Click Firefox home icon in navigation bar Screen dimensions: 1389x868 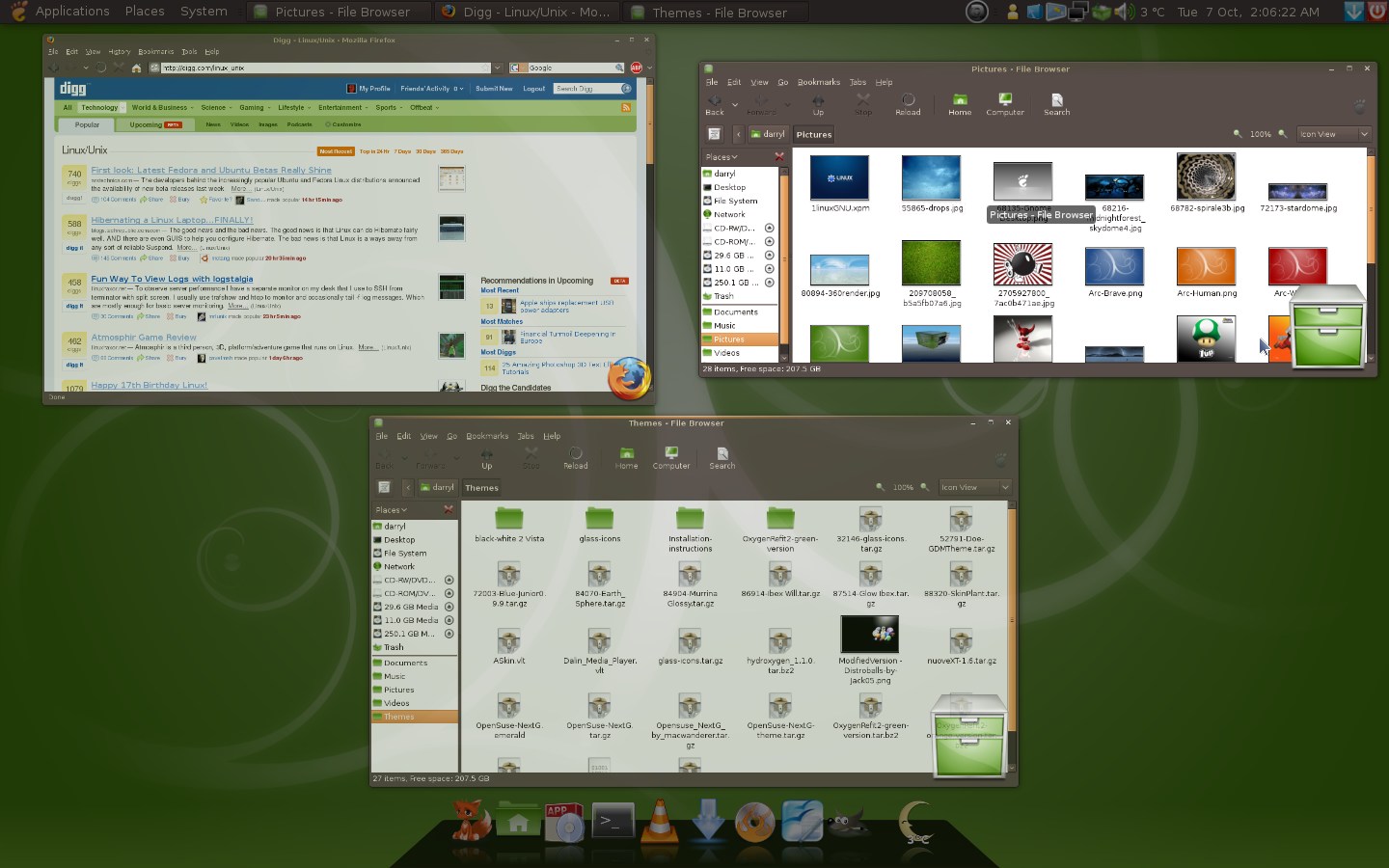[x=137, y=68]
